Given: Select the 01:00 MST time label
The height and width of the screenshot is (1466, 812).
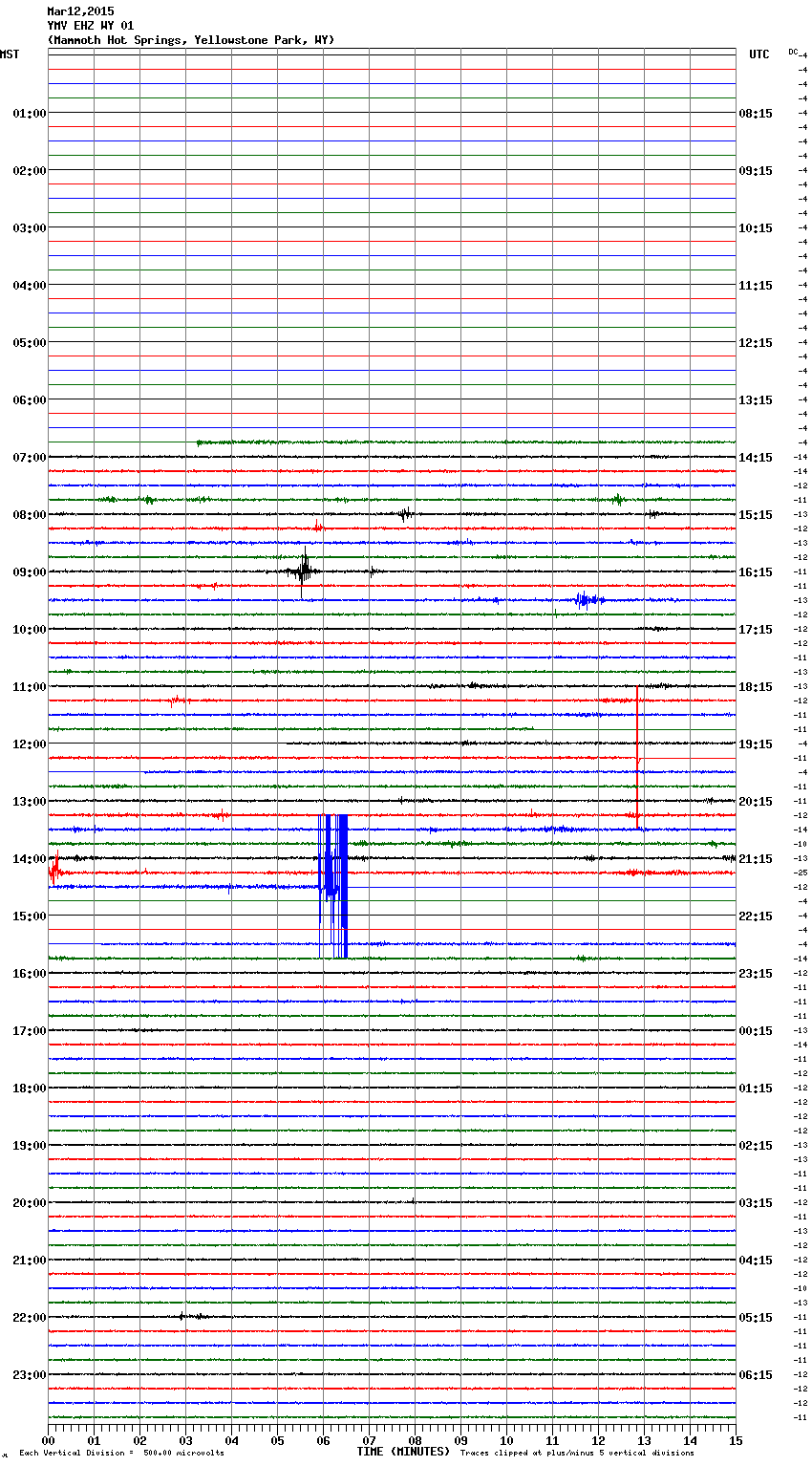Looking at the screenshot, I should [x=30, y=114].
